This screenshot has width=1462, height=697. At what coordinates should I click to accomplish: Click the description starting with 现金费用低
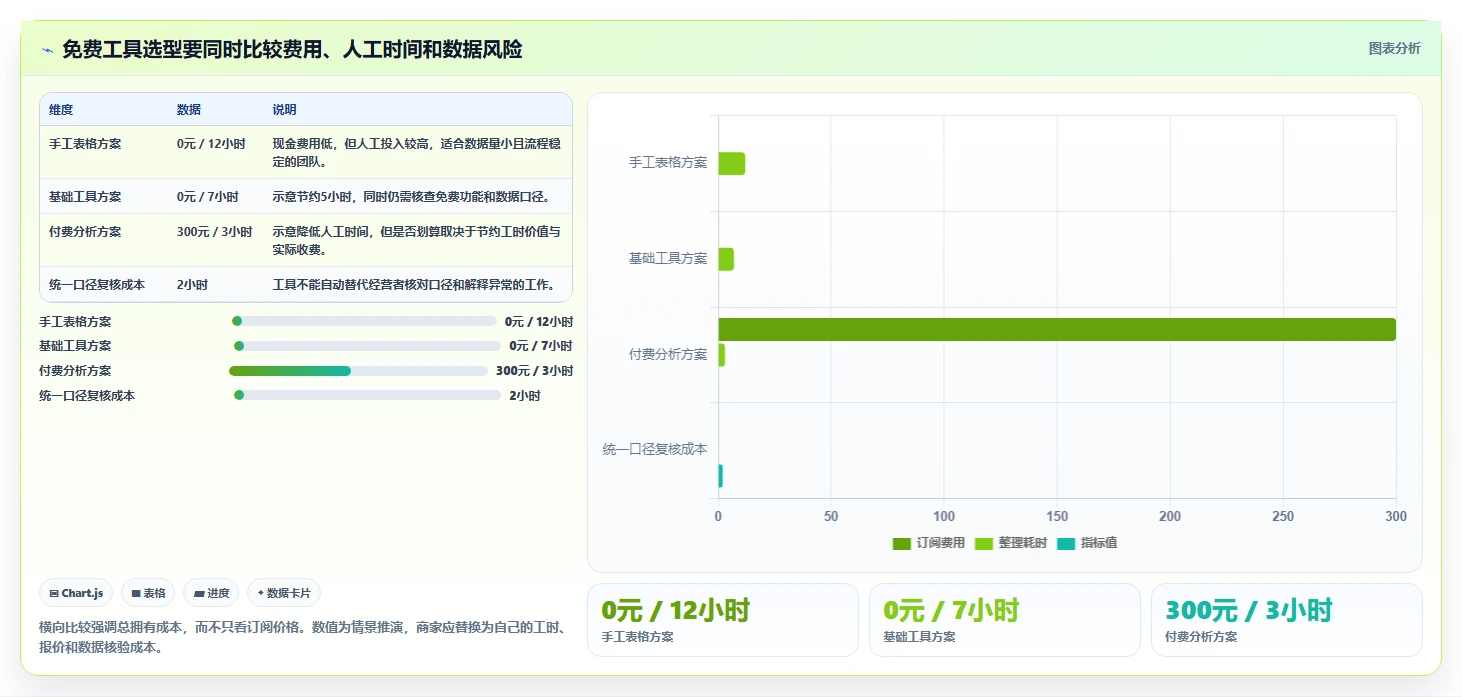click(x=416, y=152)
